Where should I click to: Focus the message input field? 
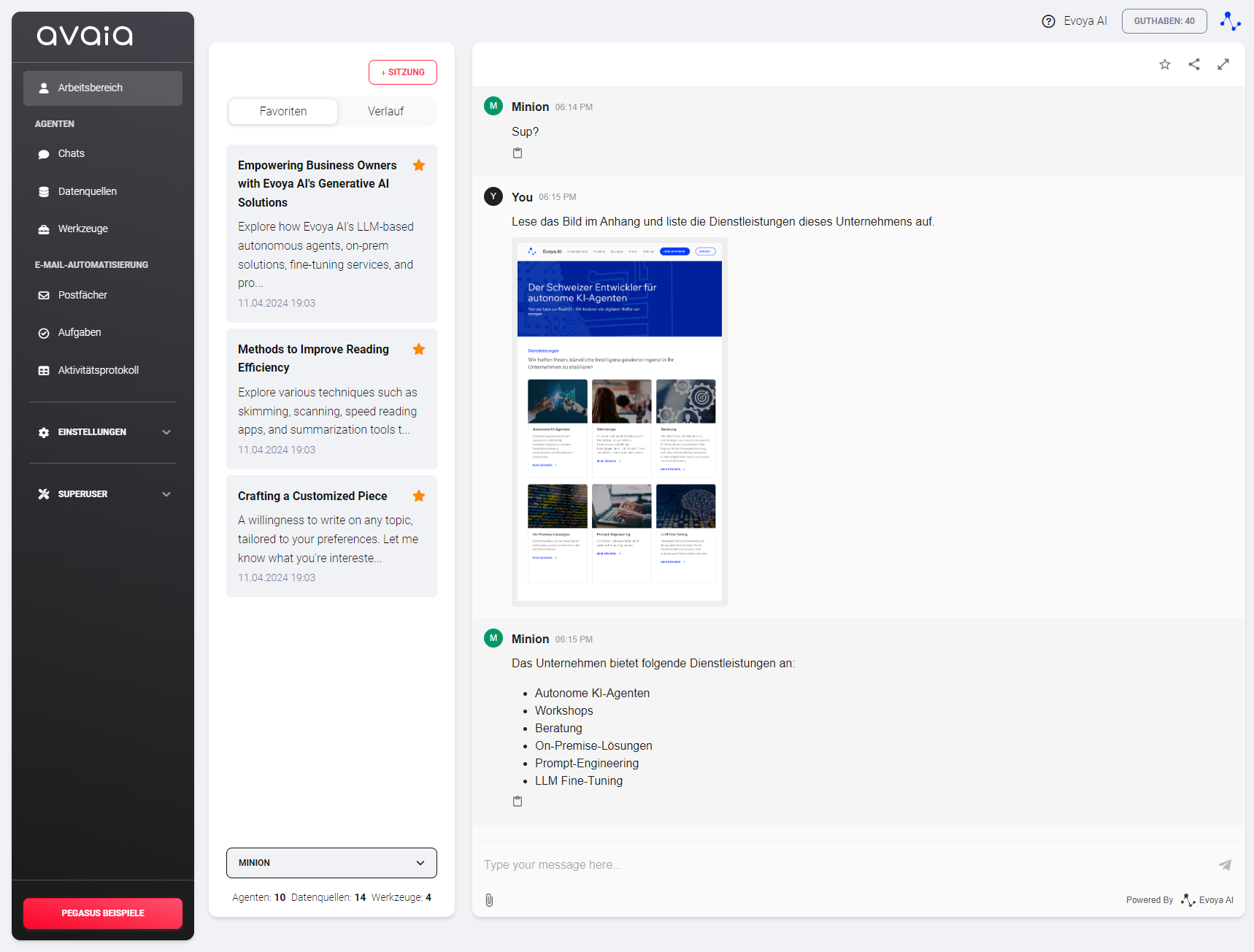coord(839,864)
